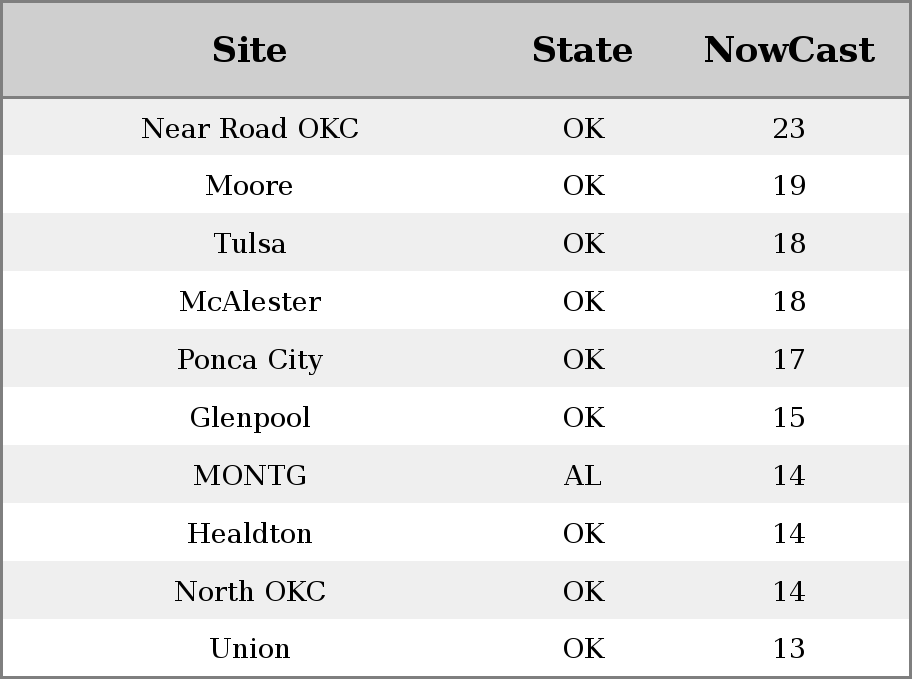Image resolution: width=912 pixels, height=679 pixels.
Task: Click the NowCast value 15
Action: pos(789,417)
